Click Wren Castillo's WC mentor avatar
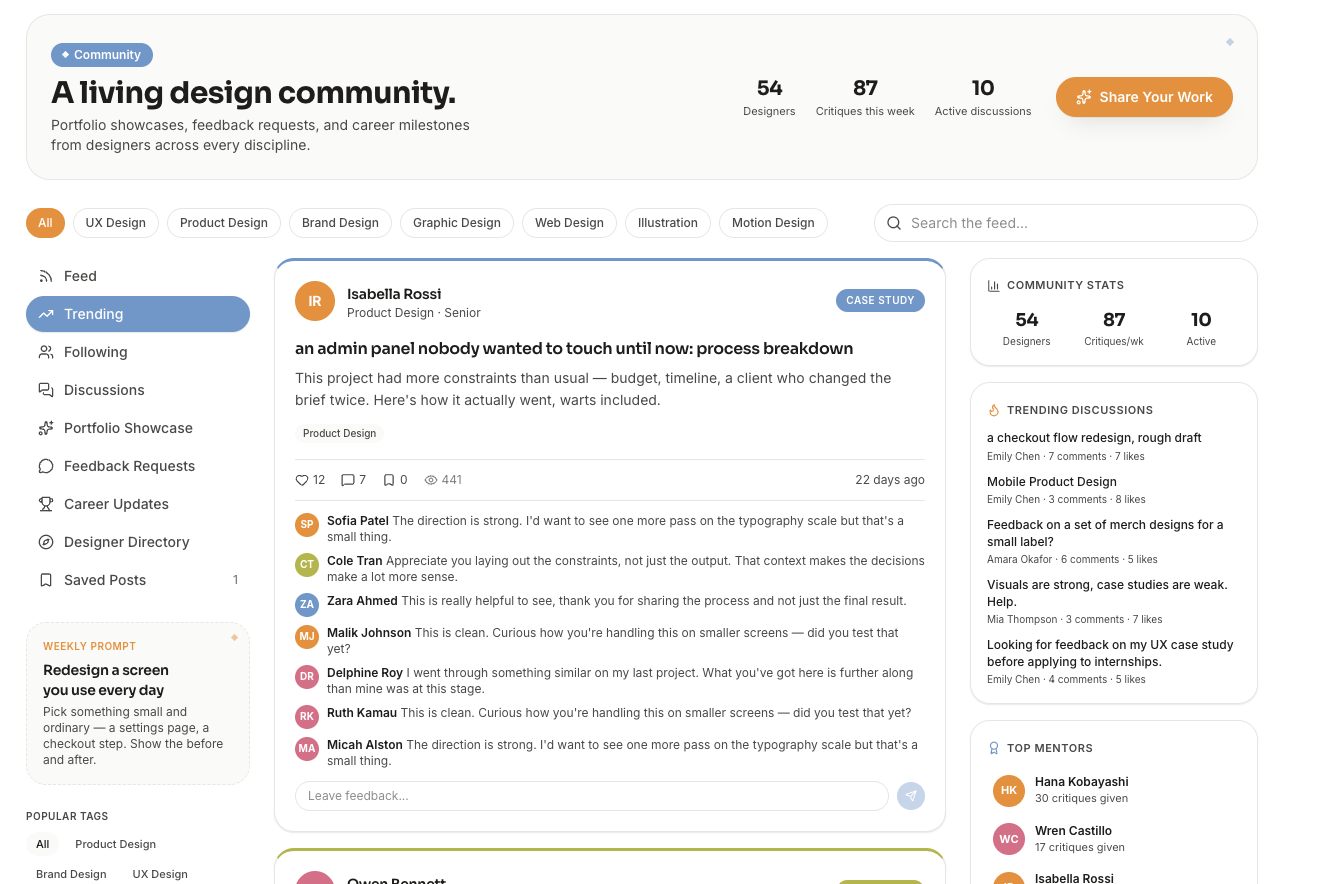Viewport: 1320px width, 884px height. pyautogui.click(x=1009, y=839)
